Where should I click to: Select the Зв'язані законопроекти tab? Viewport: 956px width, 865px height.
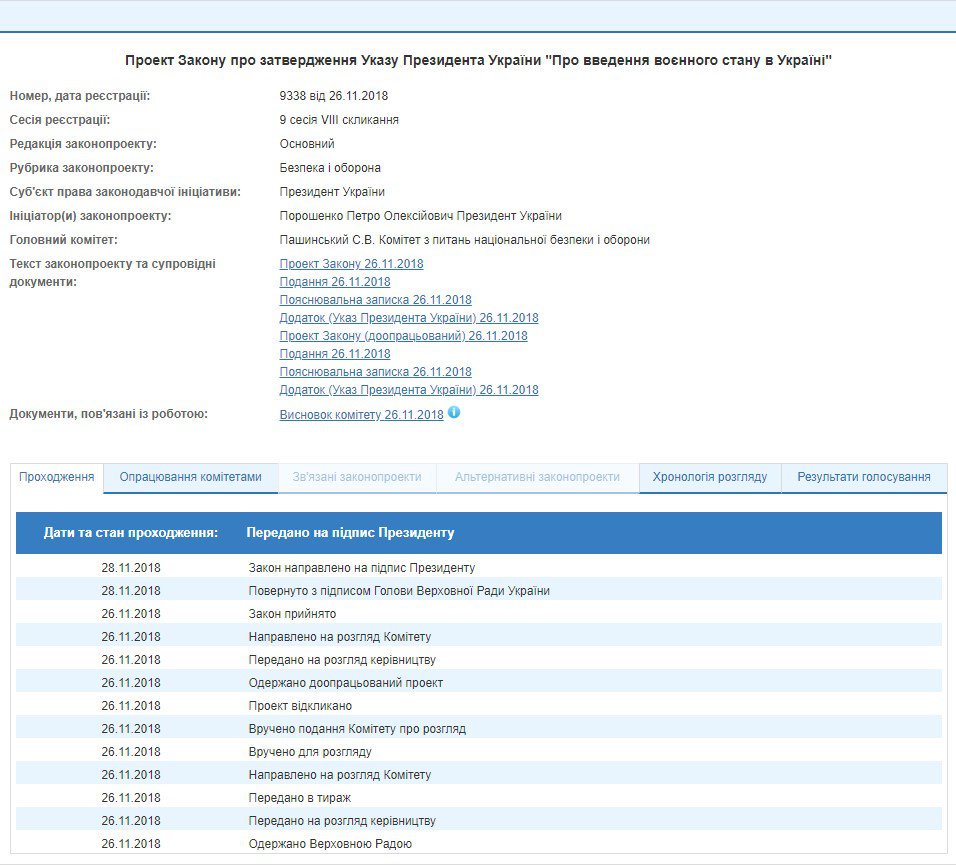pos(357,477)
